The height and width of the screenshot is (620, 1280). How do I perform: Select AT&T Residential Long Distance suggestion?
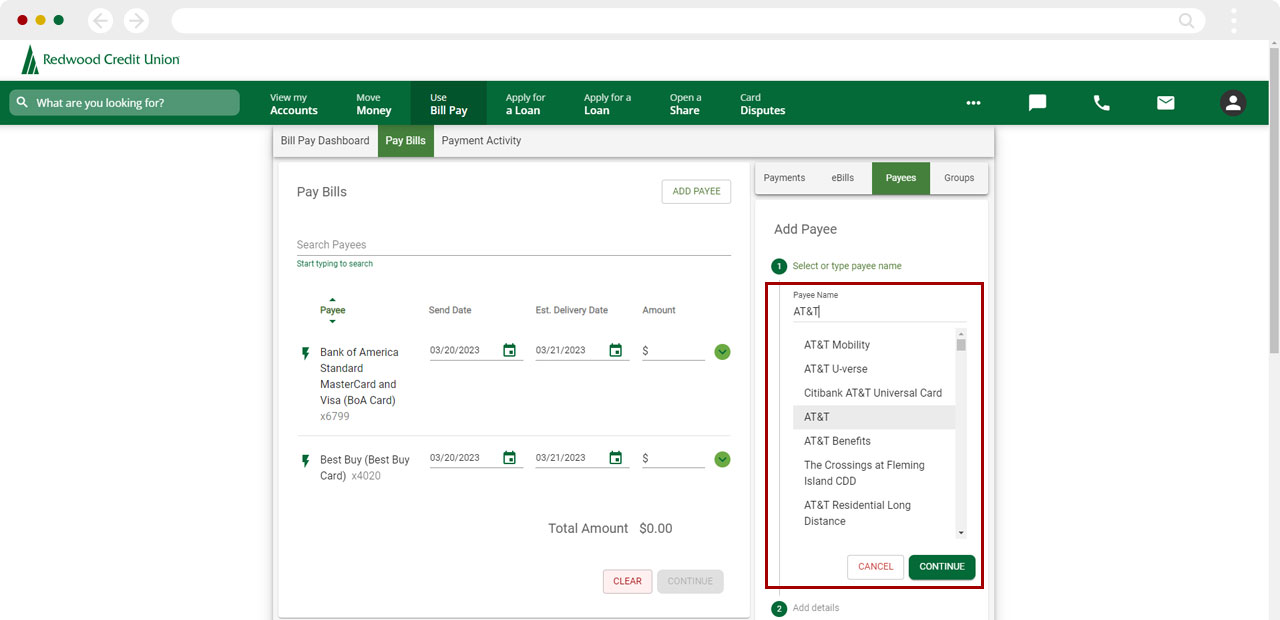coord(874,513)
